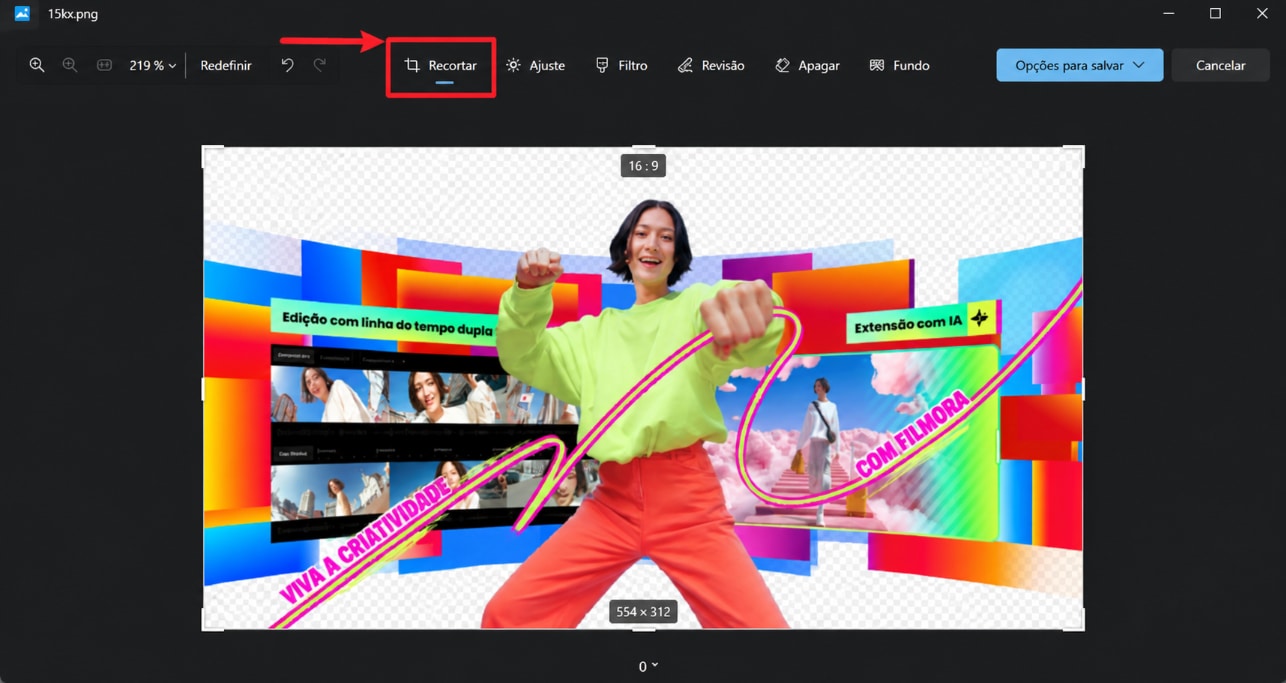
Task: Click the Photos app icon in title bar
Action: point(22,14)
